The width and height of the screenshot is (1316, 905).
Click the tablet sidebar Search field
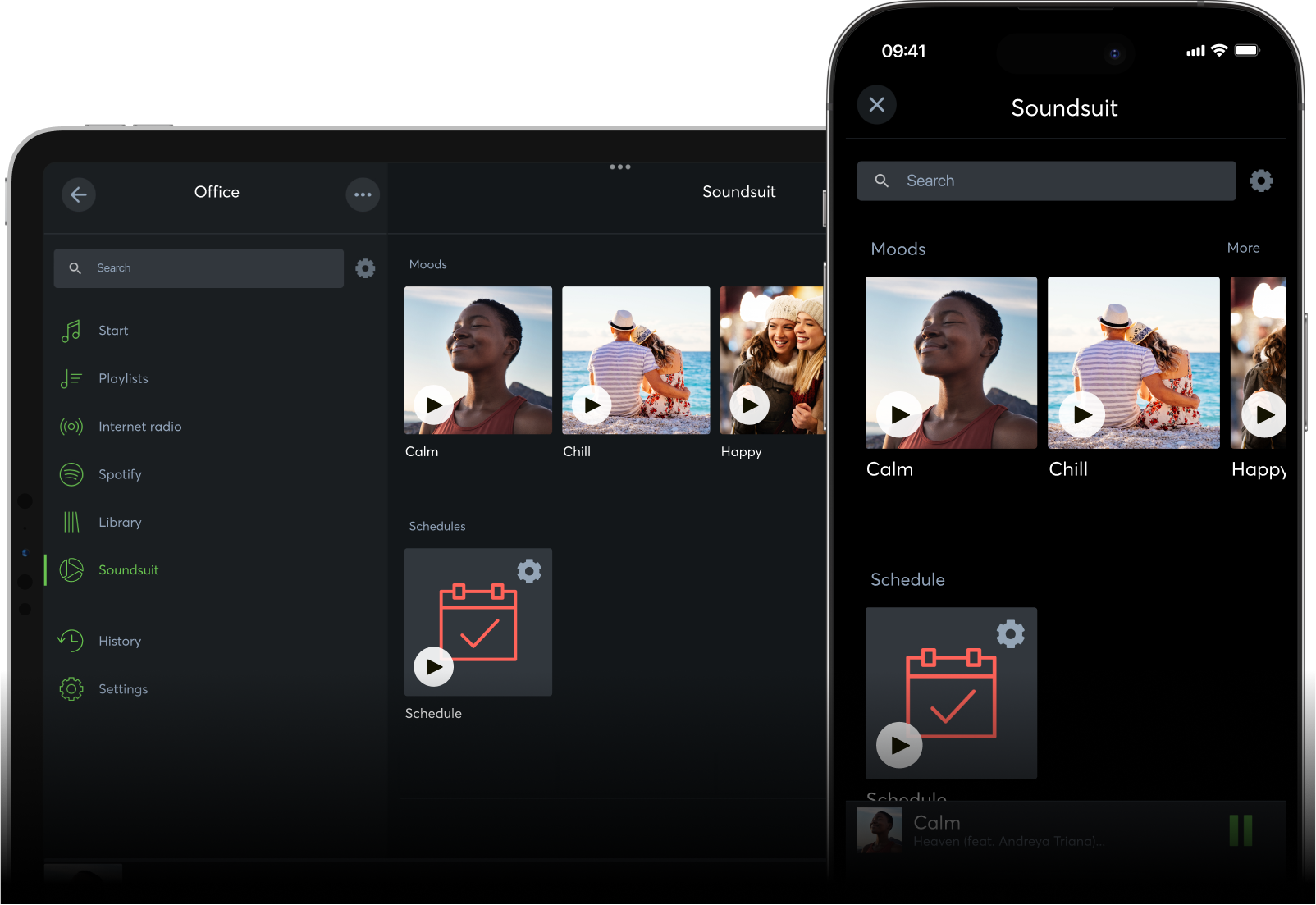point(199,268)
